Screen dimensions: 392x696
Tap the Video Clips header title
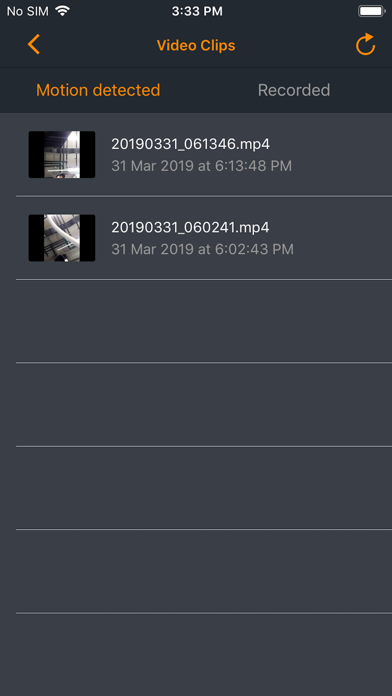pos(196,45)
